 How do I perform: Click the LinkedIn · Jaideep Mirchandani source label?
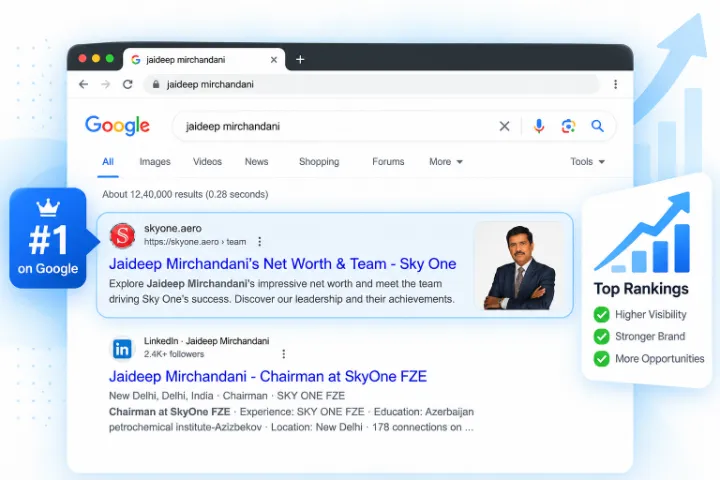point(207,341)
